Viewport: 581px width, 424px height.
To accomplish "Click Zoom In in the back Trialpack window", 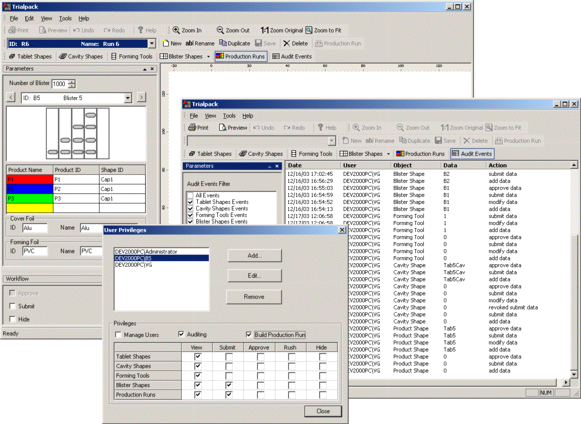I will coord(187,30).
